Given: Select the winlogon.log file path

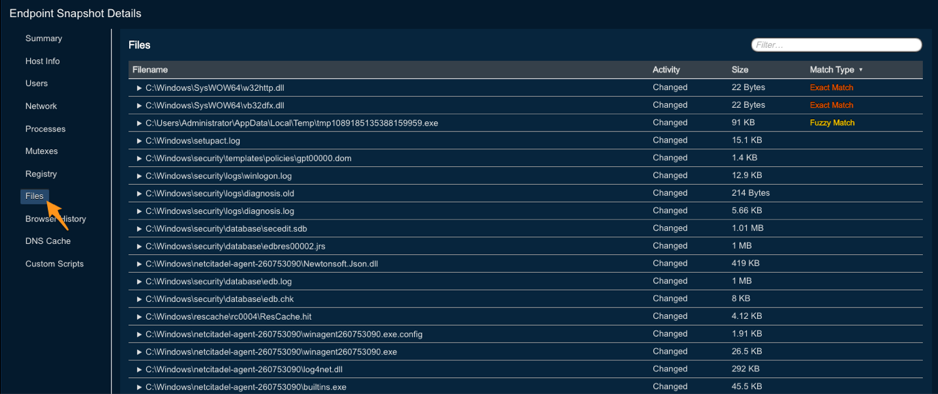Looking at the screenshot, I should click(218, 176).
